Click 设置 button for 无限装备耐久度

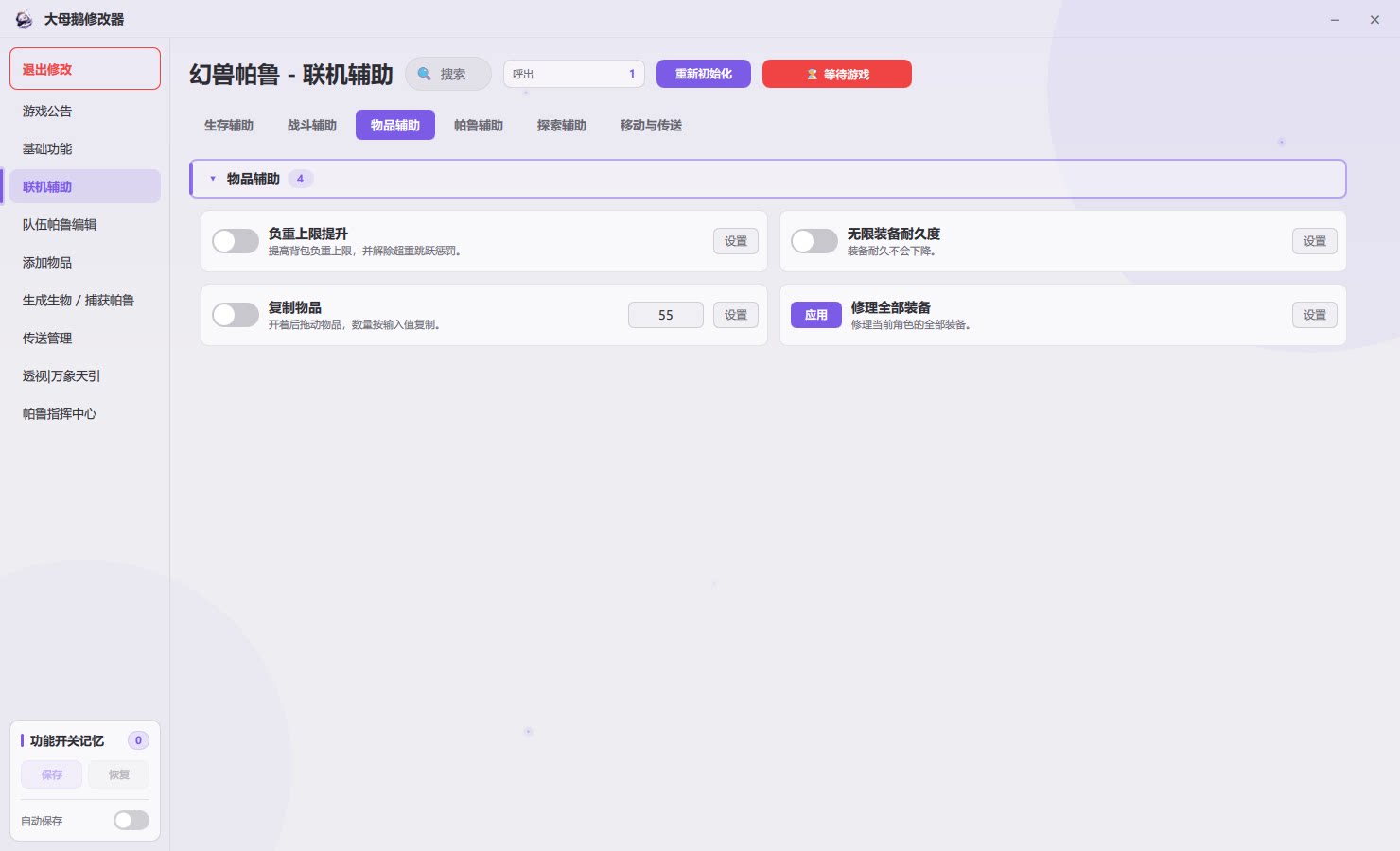point(1315,241)
